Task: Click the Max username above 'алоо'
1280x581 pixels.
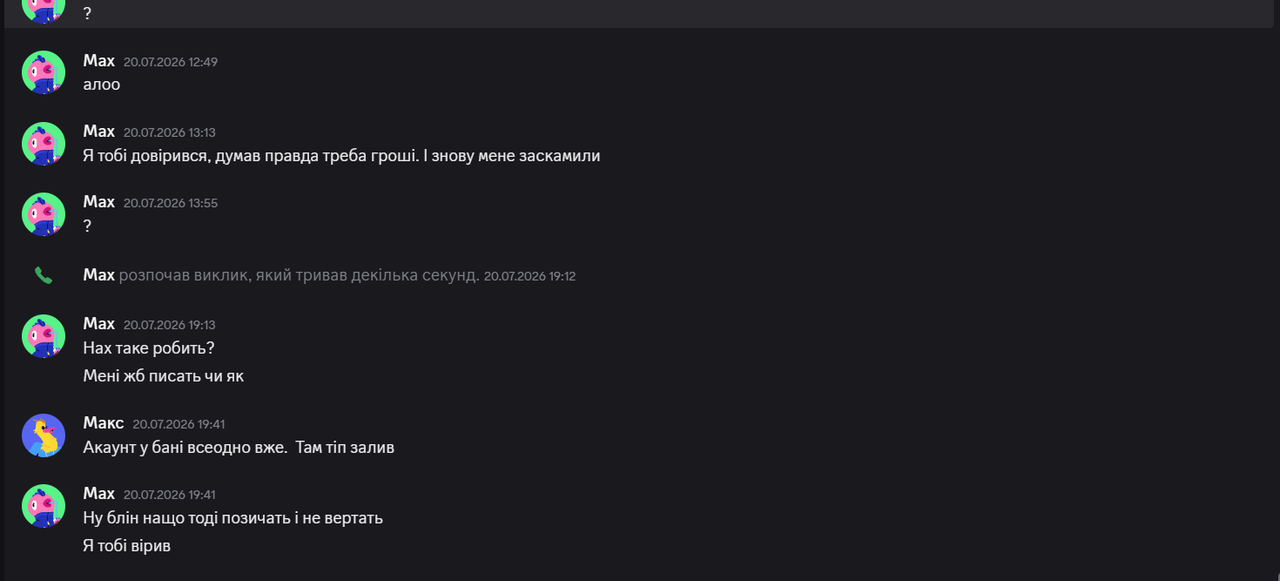Action: [99, 61]
